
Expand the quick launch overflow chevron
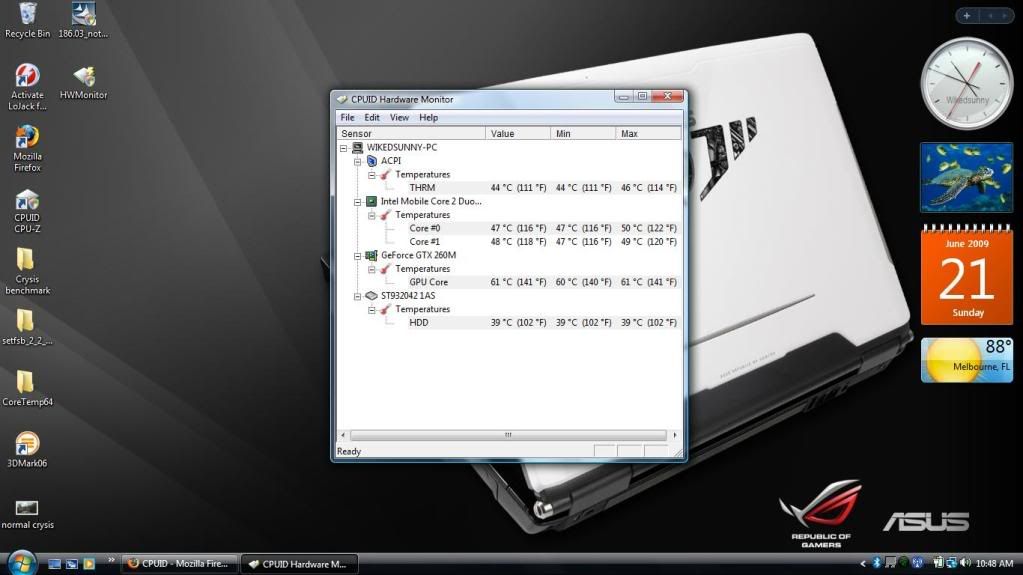tap(111, 560)
